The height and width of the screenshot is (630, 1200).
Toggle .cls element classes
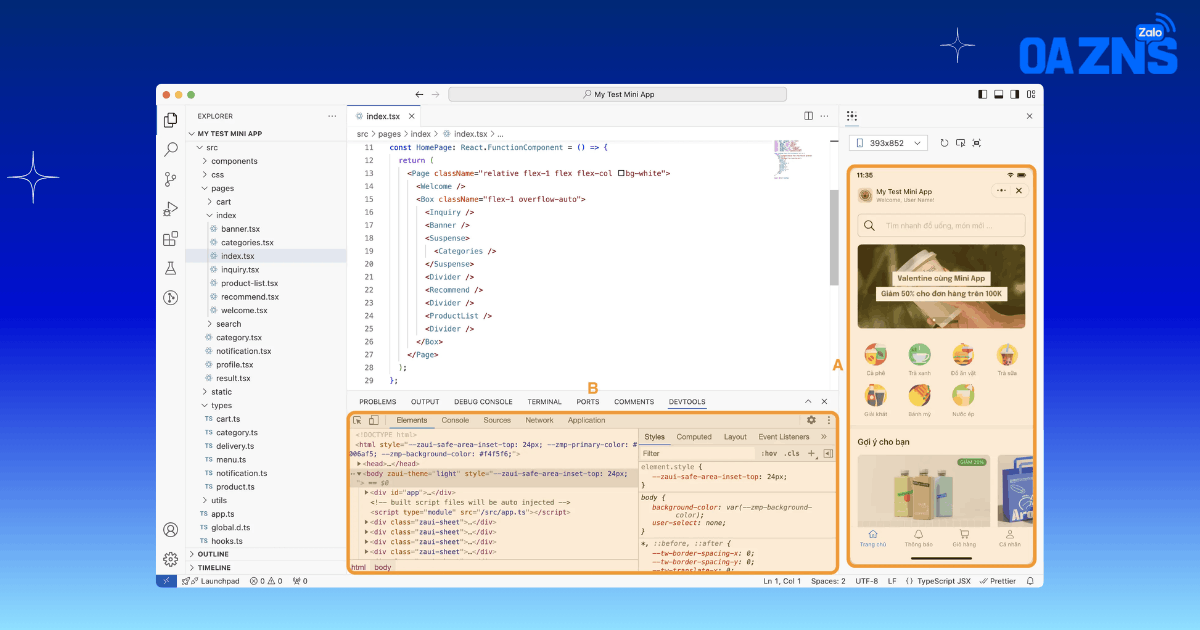click(792, 454)
